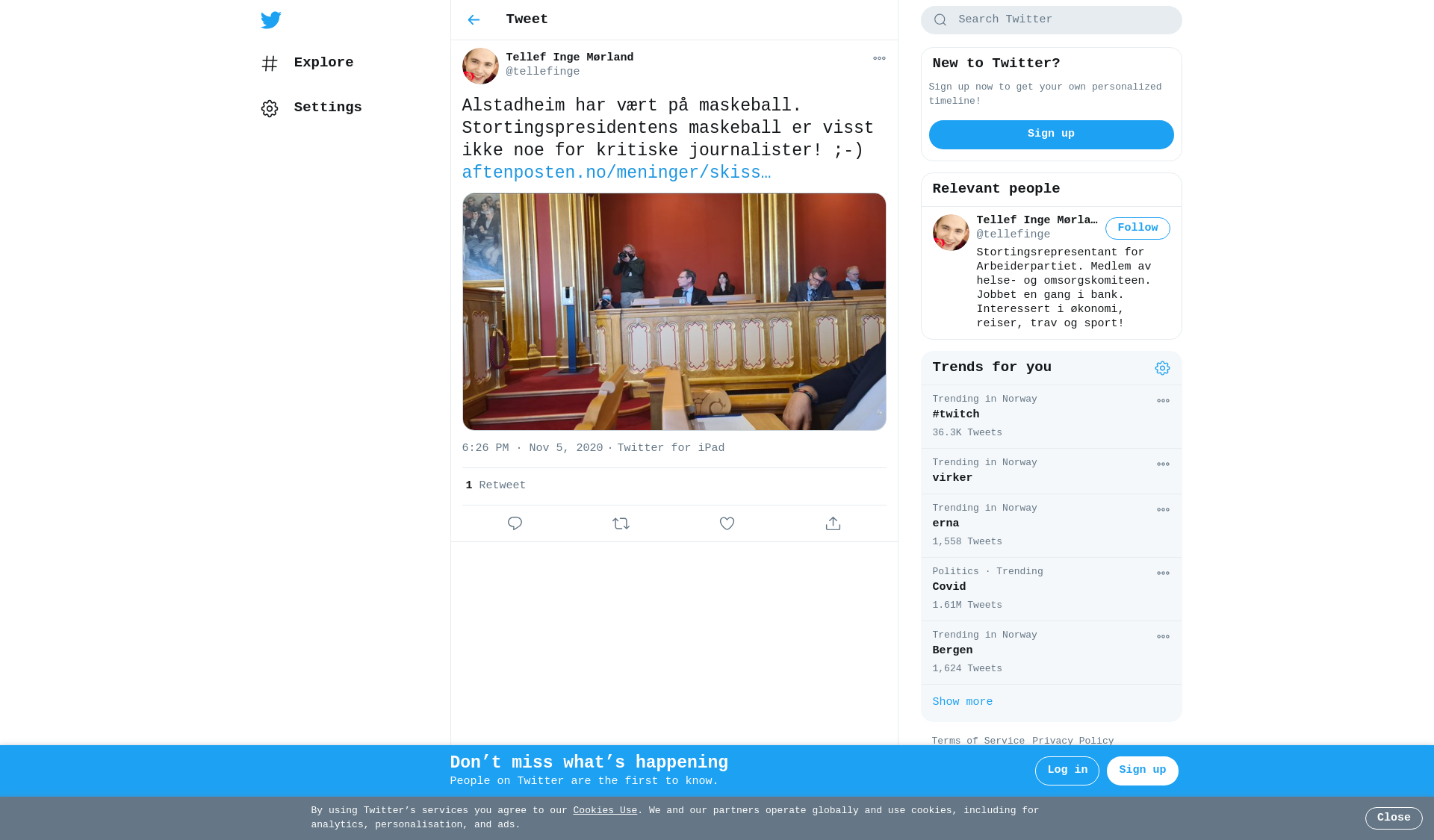Close the cookies notice
The height and width of the screenshot is (840, 1434).
(x=1394, y=818)
